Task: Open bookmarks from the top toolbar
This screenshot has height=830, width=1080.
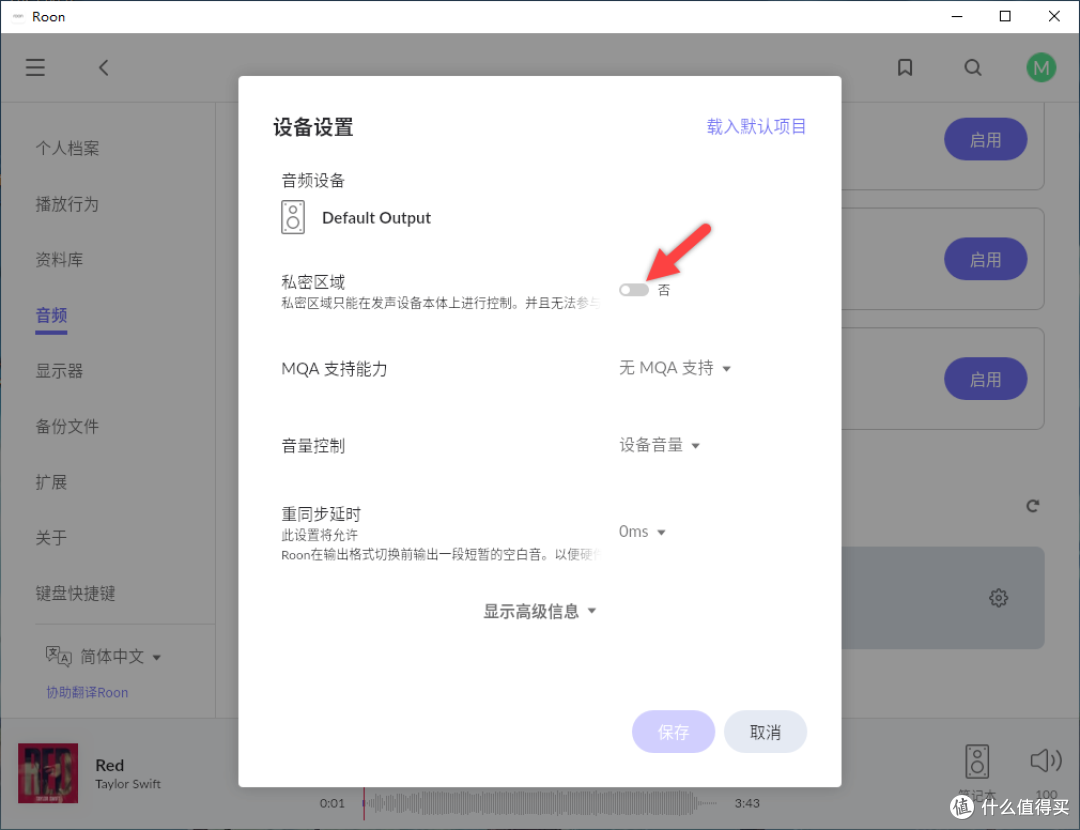Action: tap(905, 67)
